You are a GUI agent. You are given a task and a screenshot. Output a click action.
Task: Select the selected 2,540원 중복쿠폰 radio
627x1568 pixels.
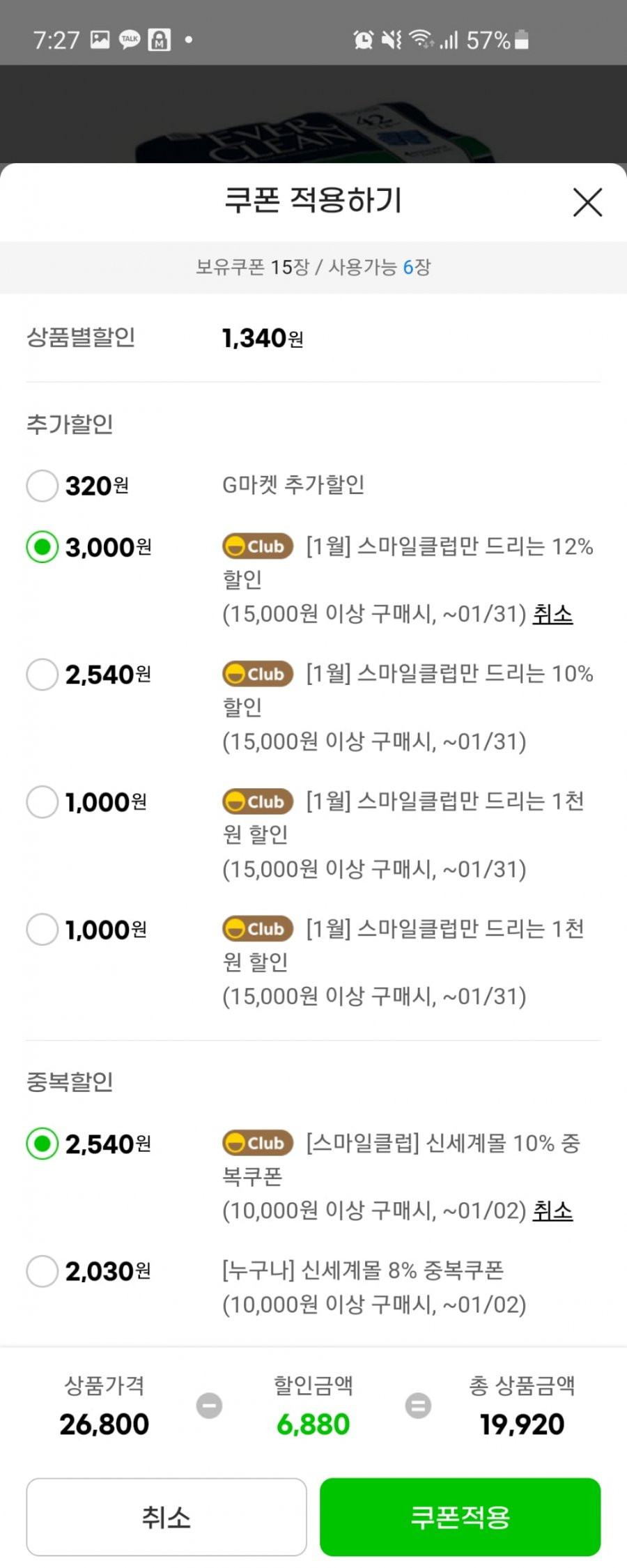click(42, 1144)
